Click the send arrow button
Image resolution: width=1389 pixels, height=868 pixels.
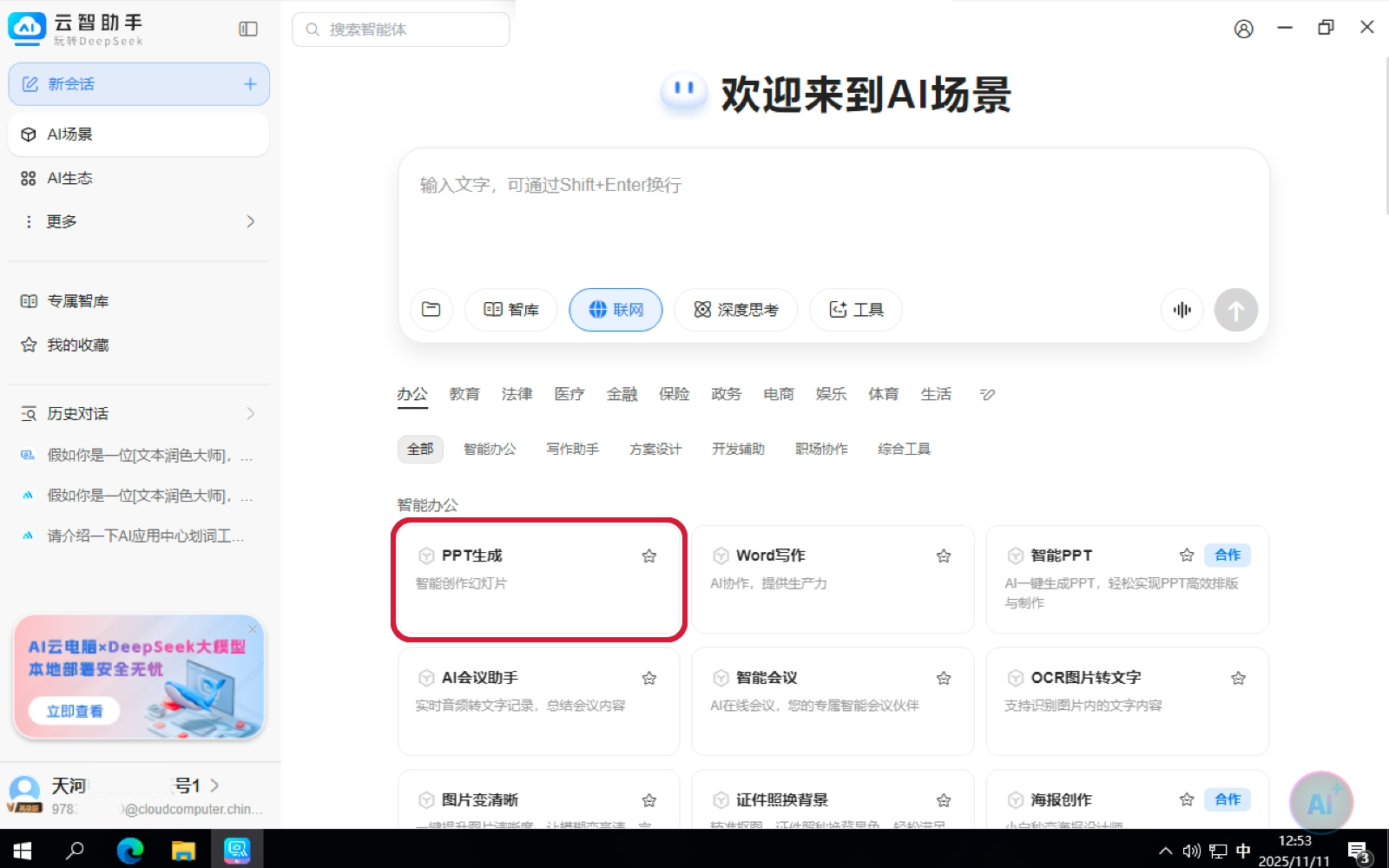click(x=1235, y=310)
